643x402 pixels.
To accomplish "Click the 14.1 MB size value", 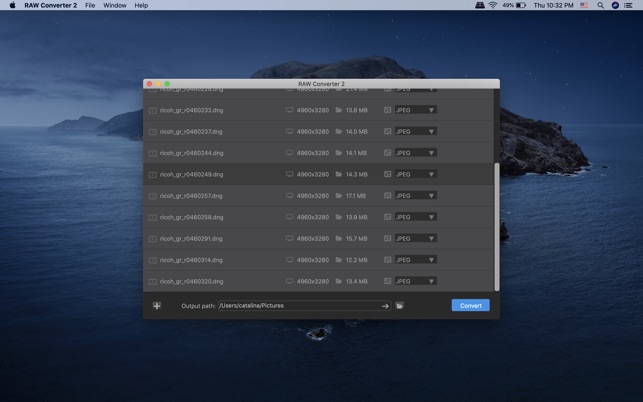I will (x=356, y=153).
